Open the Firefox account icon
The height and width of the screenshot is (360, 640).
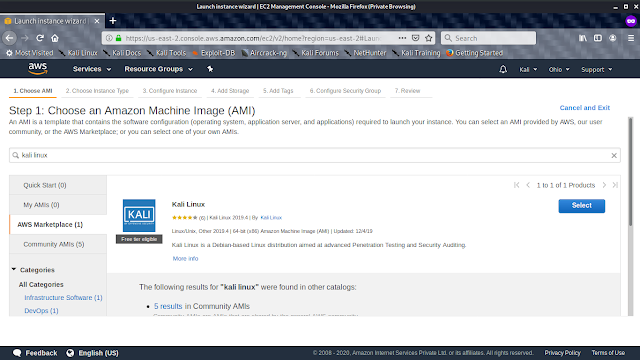(x=613, y=38)
